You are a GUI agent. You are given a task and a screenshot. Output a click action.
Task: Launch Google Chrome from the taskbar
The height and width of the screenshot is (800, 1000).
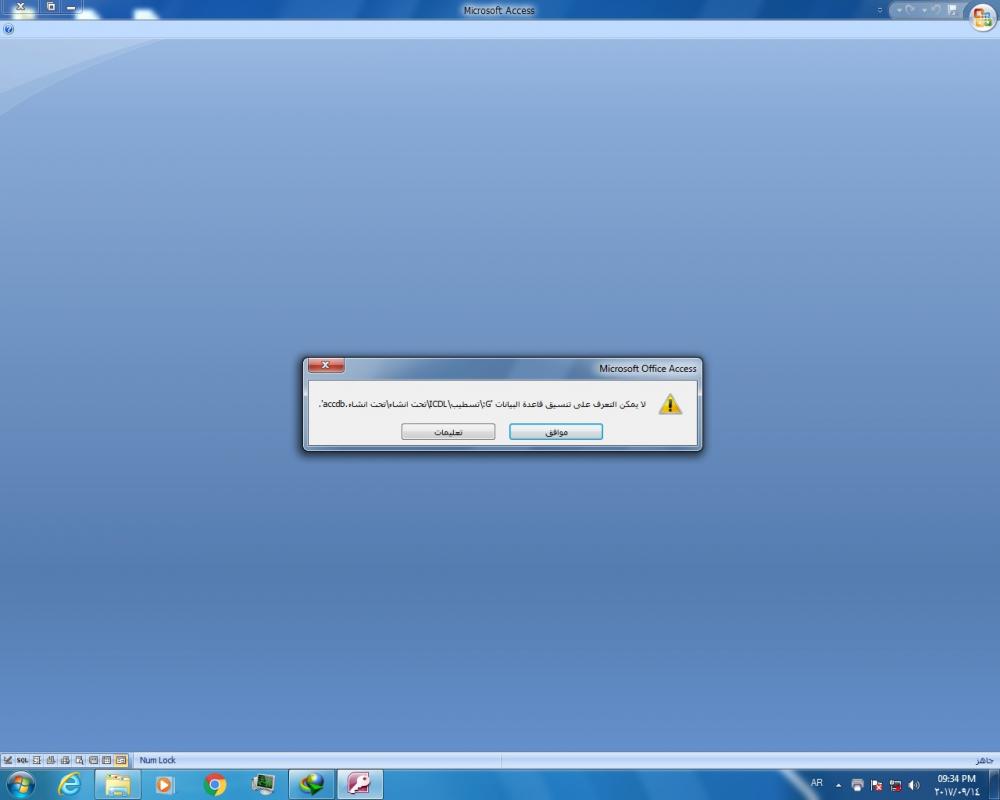point(215,784)
